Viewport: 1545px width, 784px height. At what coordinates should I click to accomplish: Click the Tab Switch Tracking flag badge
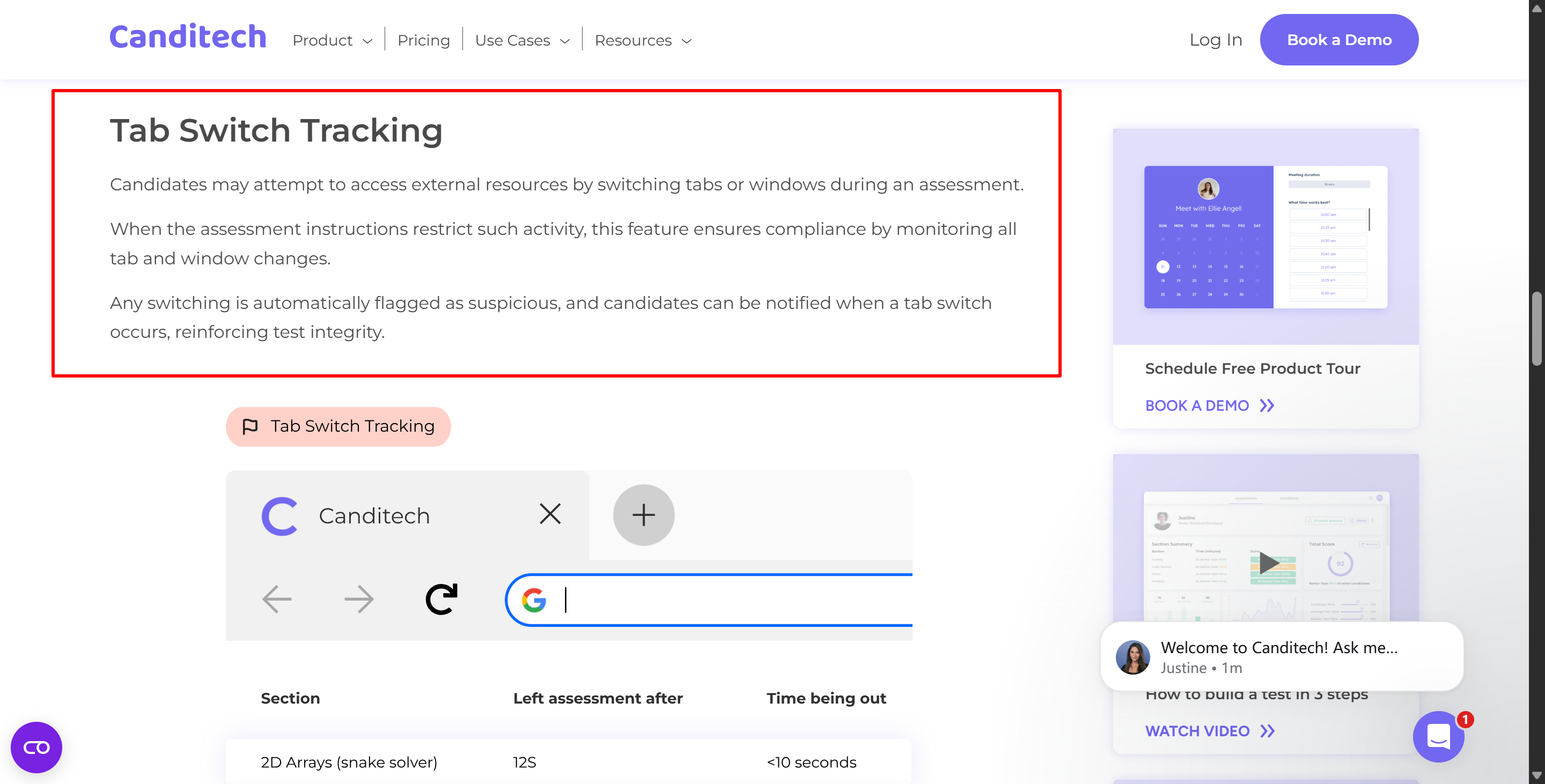click(x=339, y=426)
